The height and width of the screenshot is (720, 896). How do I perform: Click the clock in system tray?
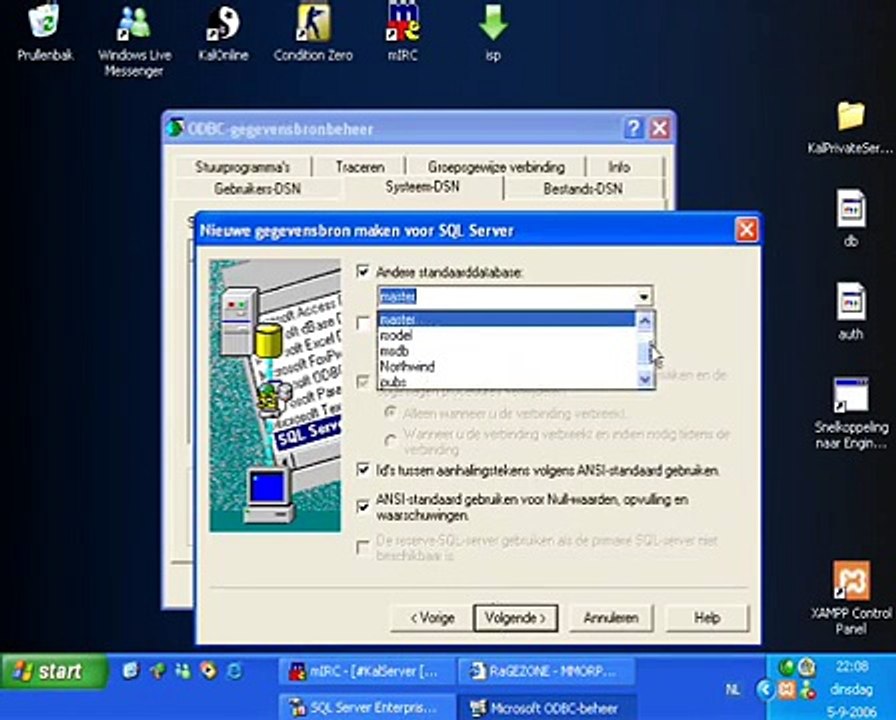point(851,667)
